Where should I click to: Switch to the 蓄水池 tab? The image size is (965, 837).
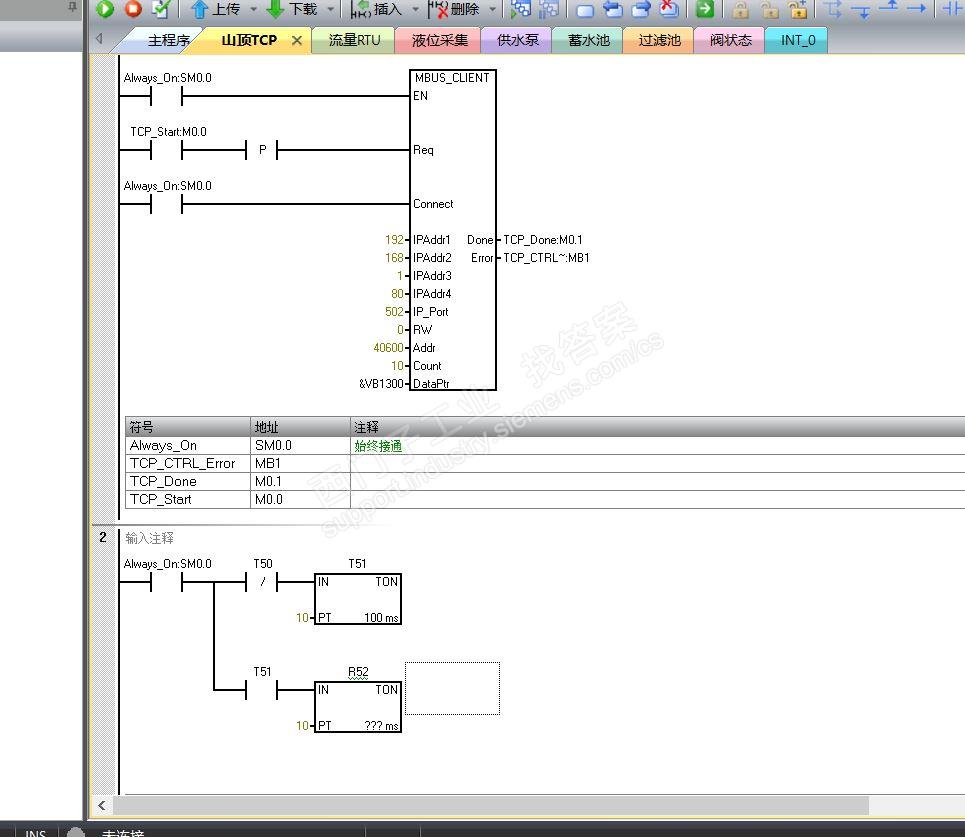tap(588, 40)
